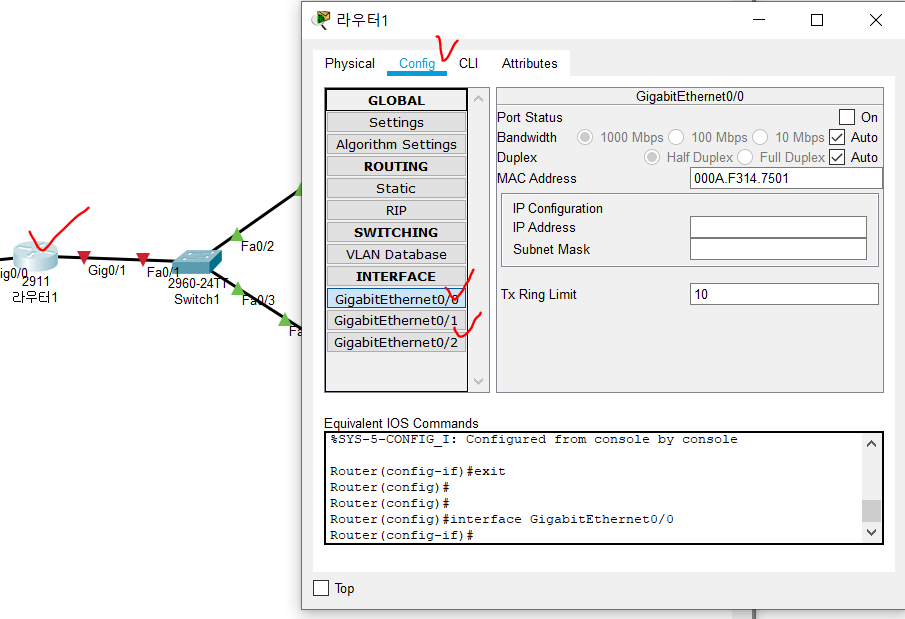
Task: Select the 1000 Mbps bandwidth option
Action: click(x=585, y=137)
